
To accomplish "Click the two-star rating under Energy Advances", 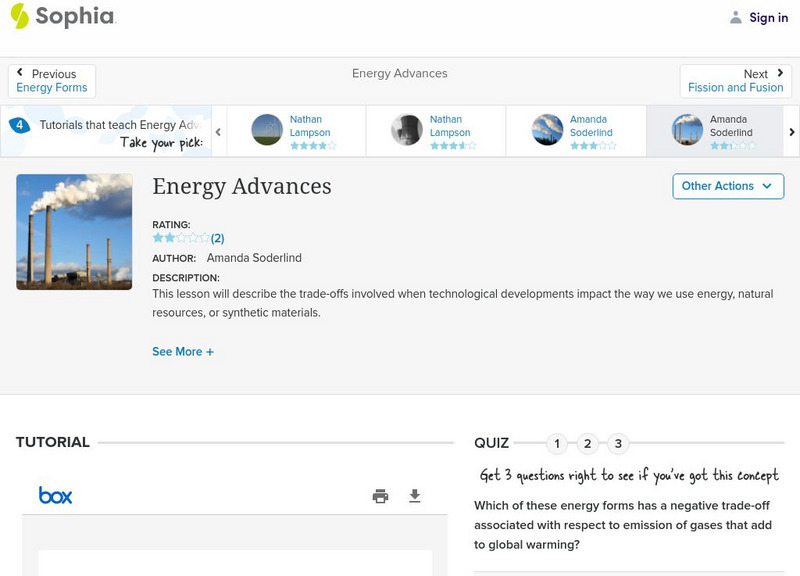I will pos(181,238).
